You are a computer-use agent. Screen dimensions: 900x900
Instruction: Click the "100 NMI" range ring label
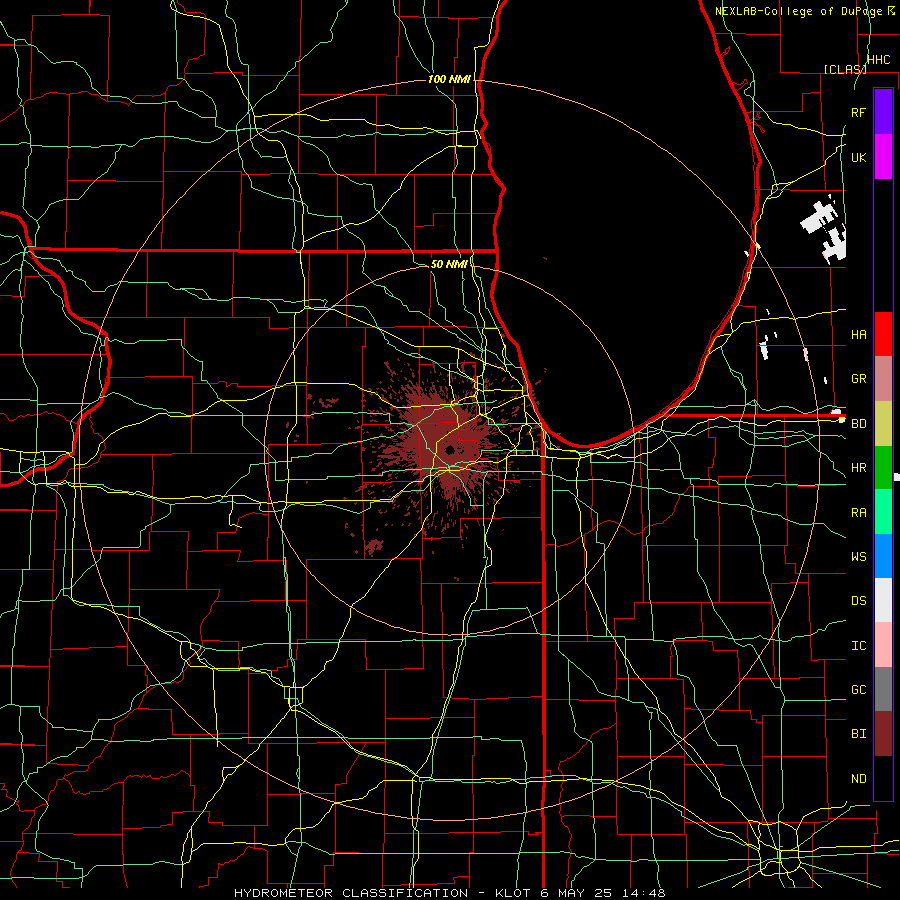pos(449,79)
